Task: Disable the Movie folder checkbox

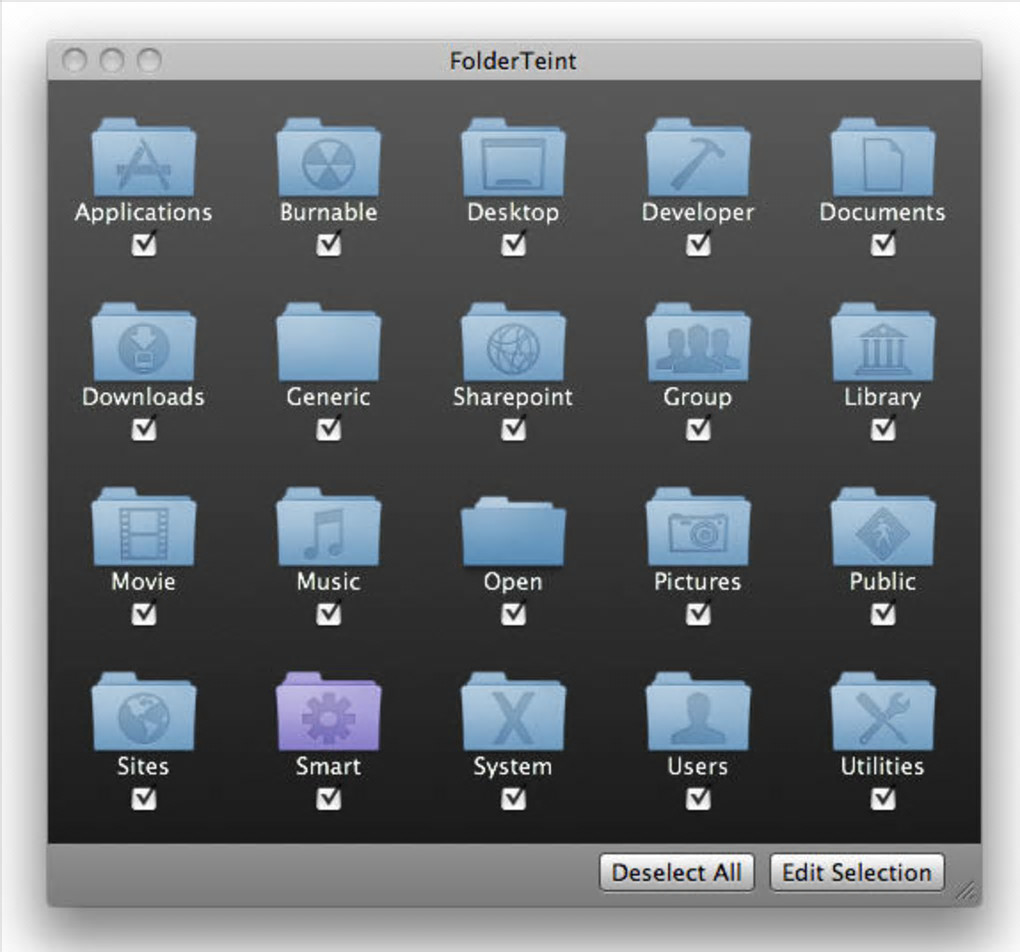Action: [x=144, y=614]
